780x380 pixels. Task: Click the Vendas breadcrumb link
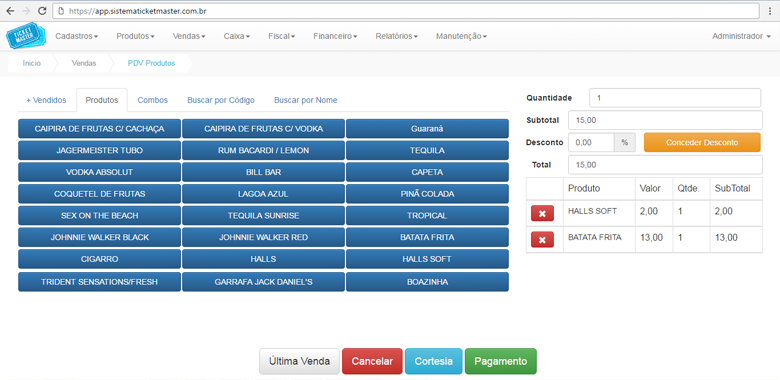coord(84,64)
